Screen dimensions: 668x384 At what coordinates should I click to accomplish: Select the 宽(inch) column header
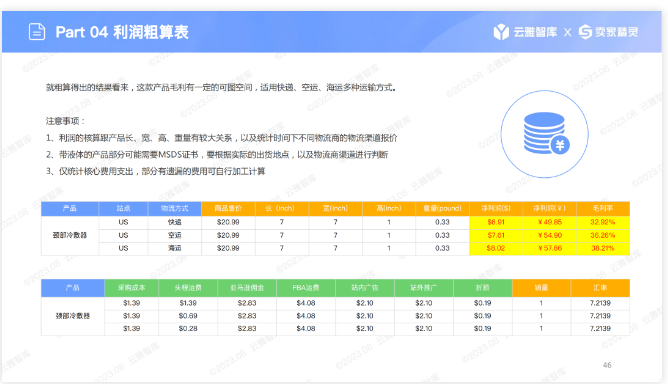pos(335,208)
